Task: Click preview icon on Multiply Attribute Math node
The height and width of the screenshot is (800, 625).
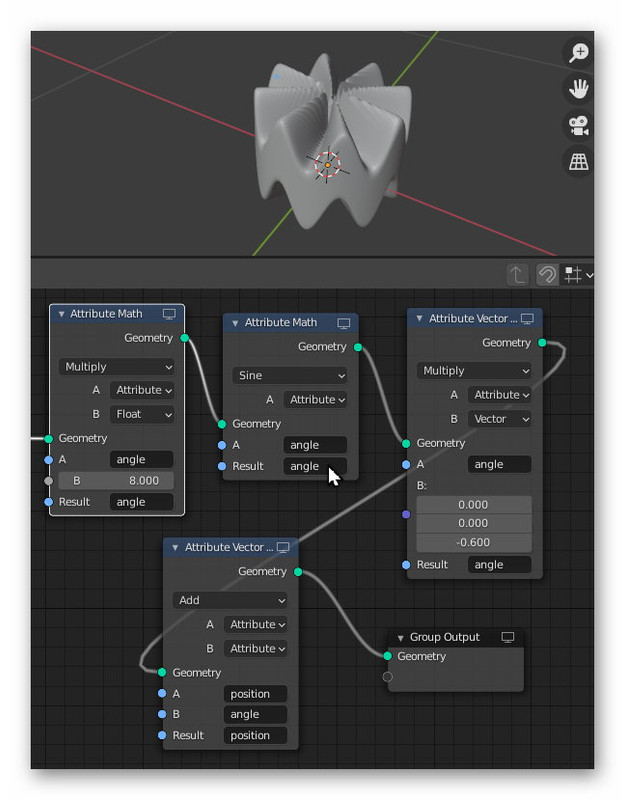Action: [169, 314]
